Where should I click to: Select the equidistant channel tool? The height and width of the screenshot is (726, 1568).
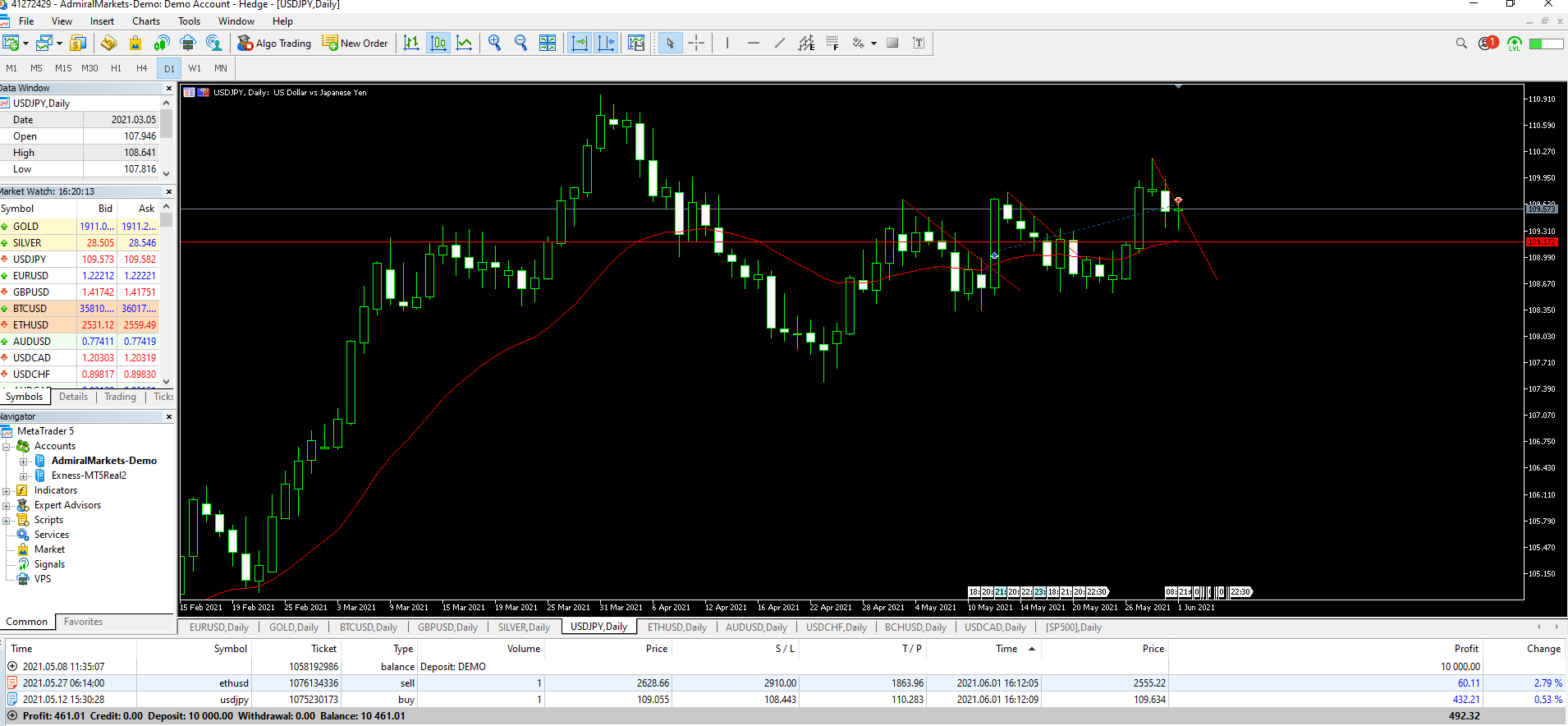point(806,43)
